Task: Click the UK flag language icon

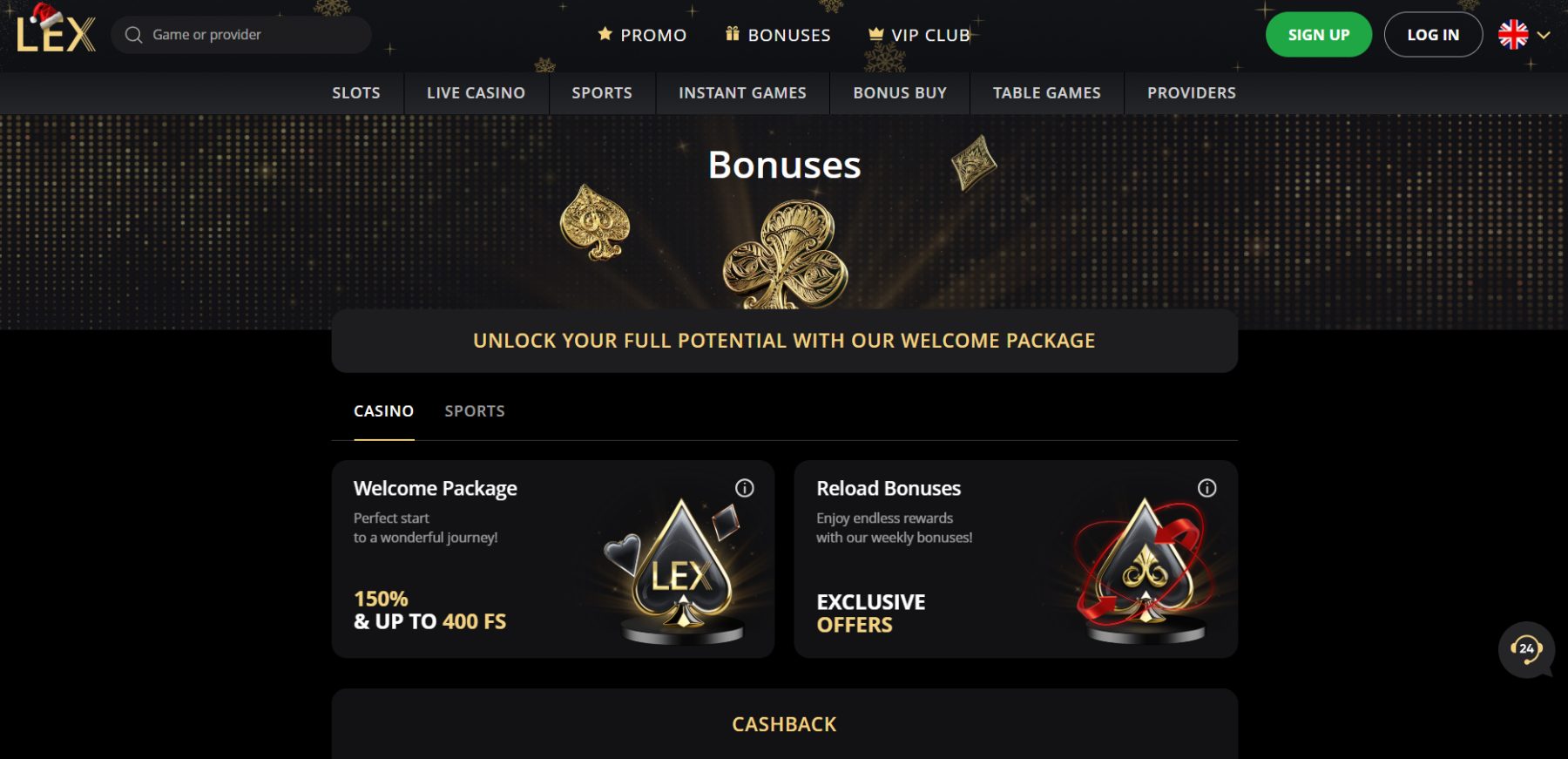Action: click(1513, 35)
